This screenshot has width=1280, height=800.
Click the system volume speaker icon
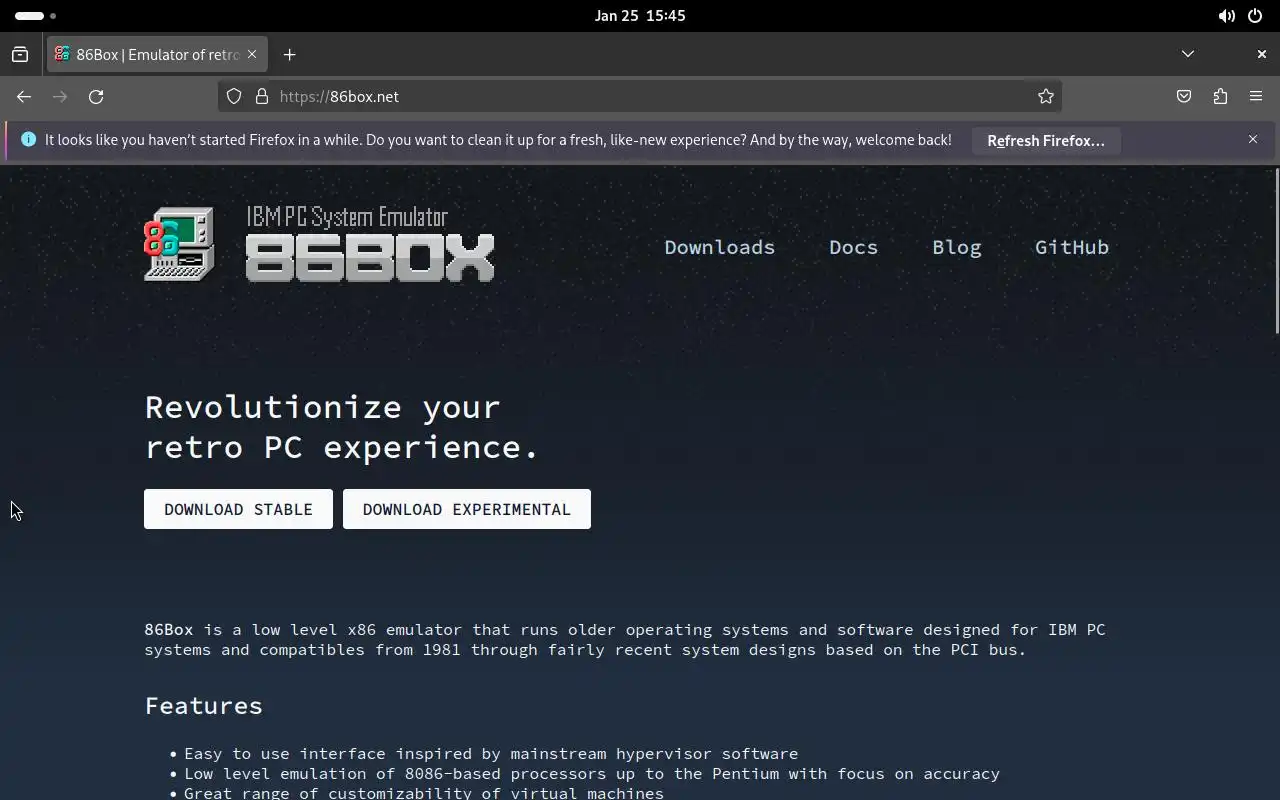[1226, 16]
